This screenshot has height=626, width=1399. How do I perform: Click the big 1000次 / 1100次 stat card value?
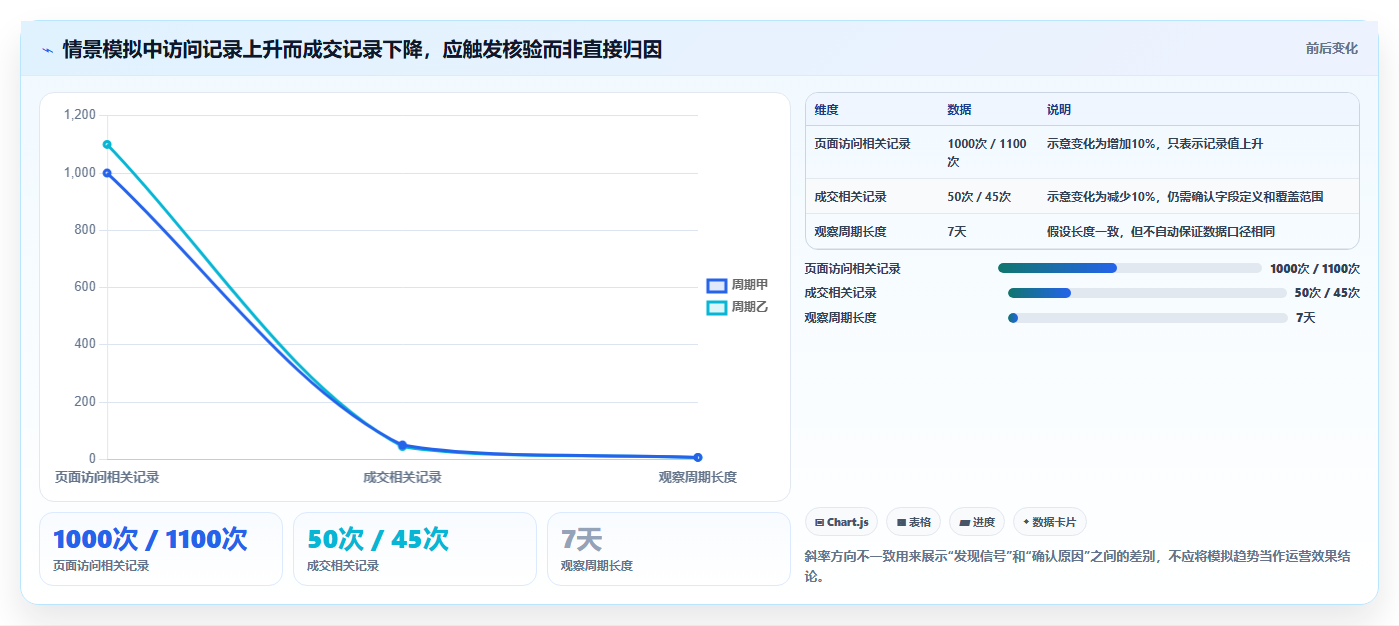pos(150,540)
